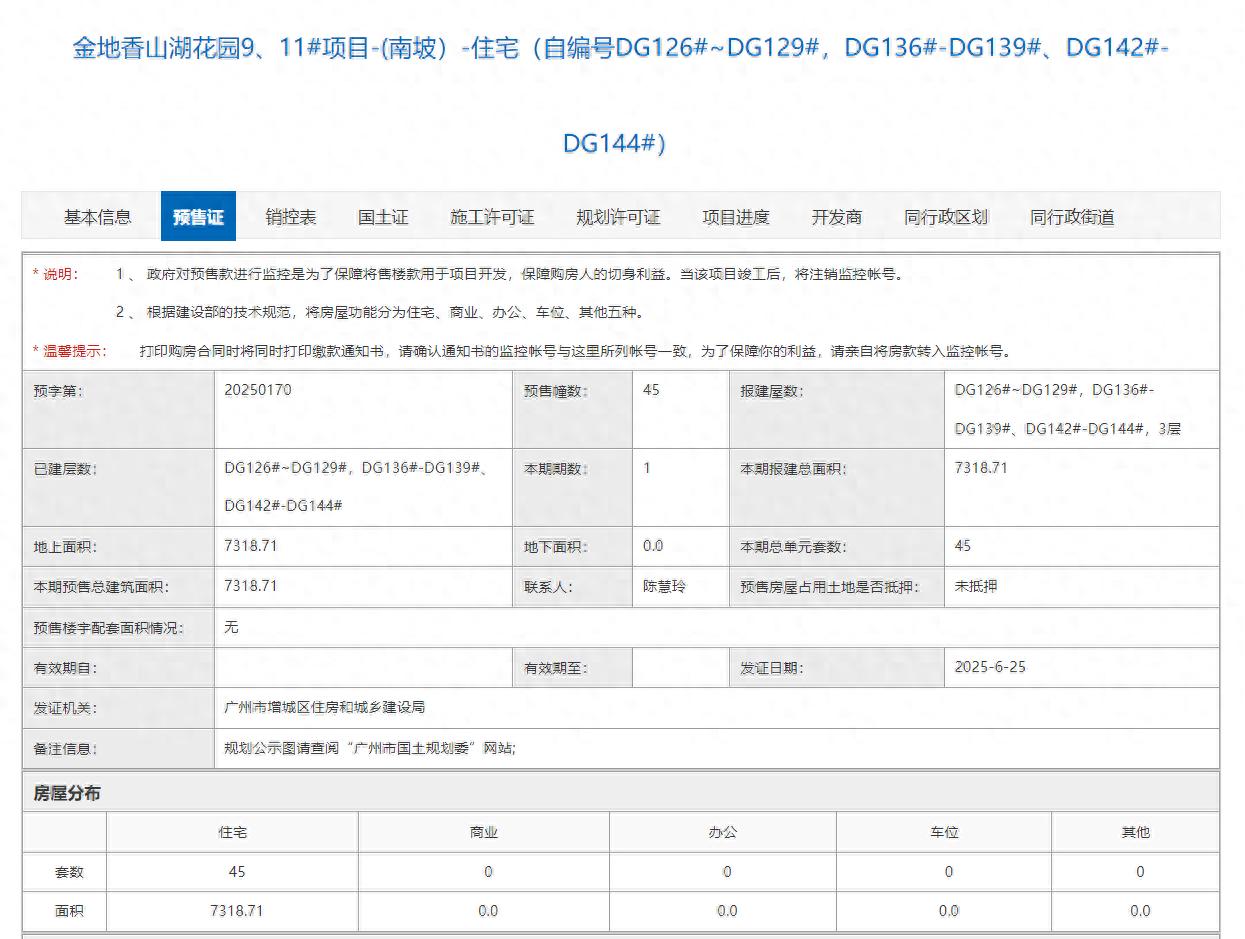Go to the 施工许可证 tab
Viewport: 1245px width, 939px height.
click(x=492, y=217)
